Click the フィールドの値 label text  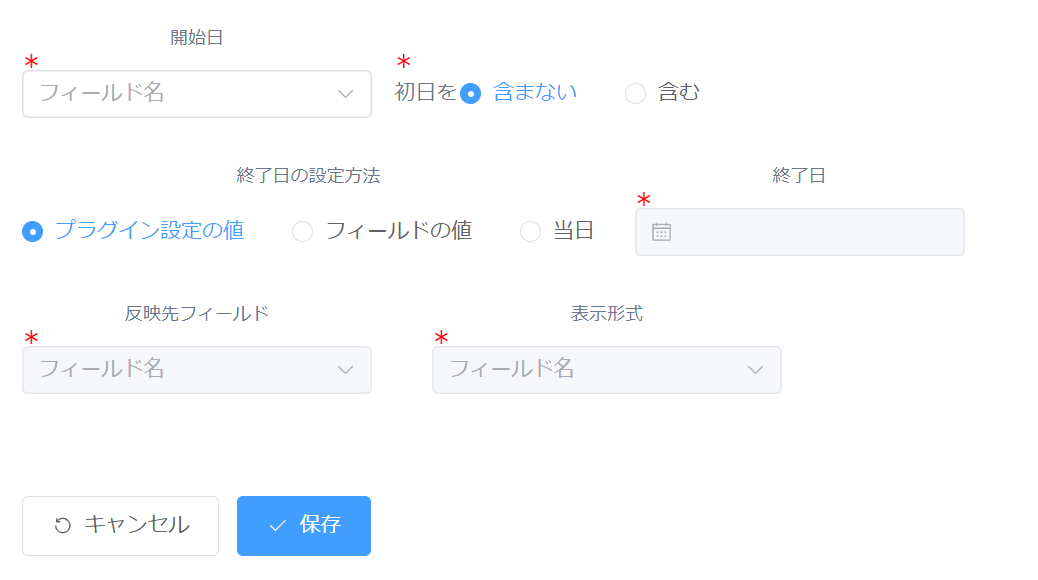(x=399, y=230)
